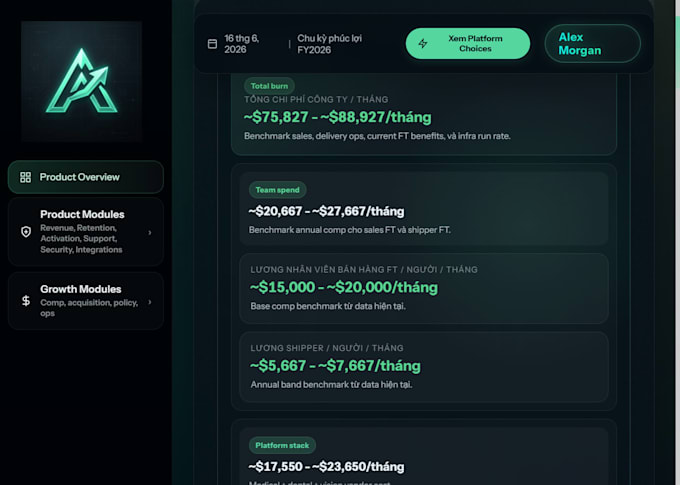This screenshot has width=680, height=485.
Task: Click Benchmark sales, delivery ops description
Action: (377, 136)
